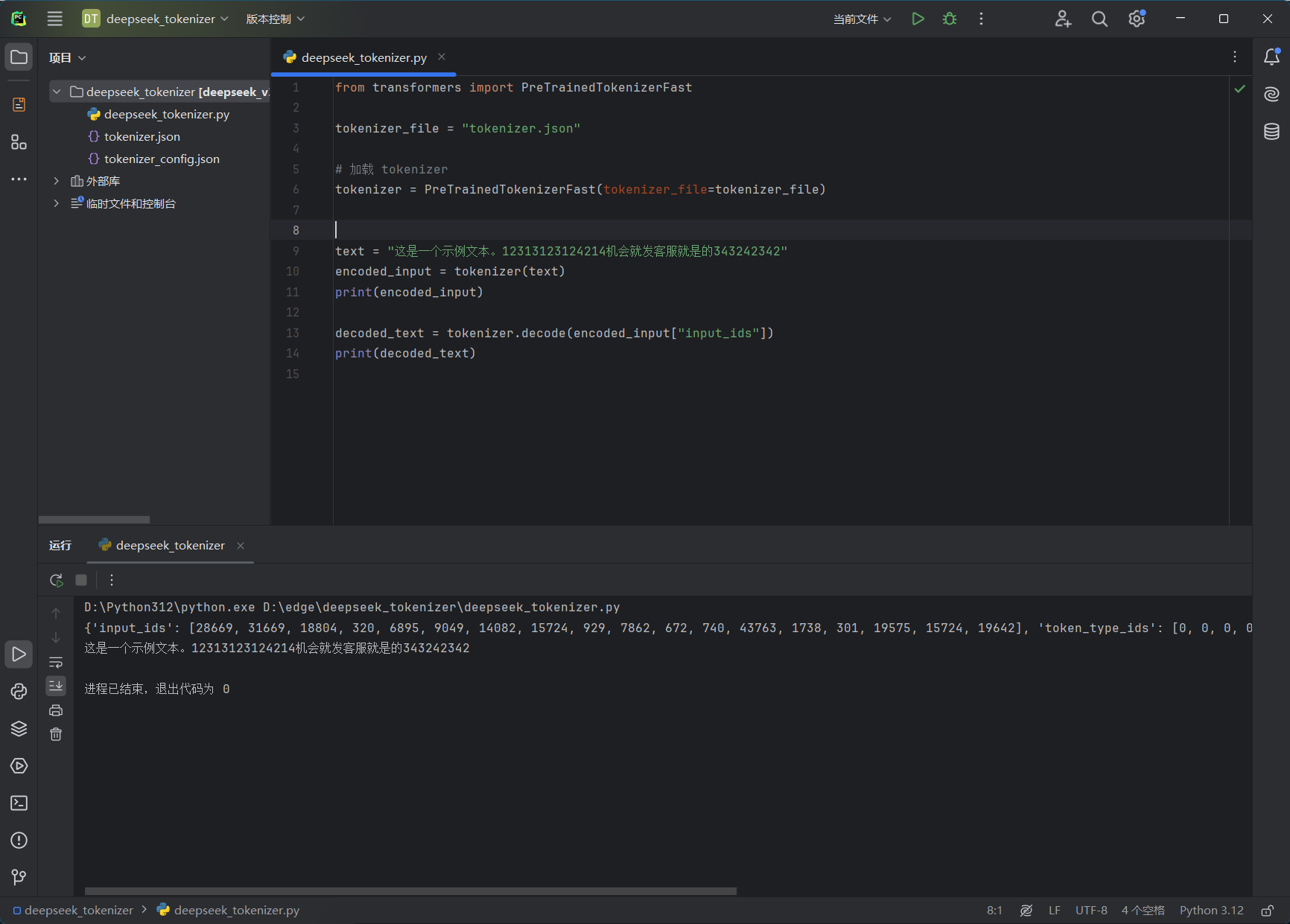Viewport: 1290px width, 924px height.
Task: Clear console with trash icon
Action: tap(56, 734)
